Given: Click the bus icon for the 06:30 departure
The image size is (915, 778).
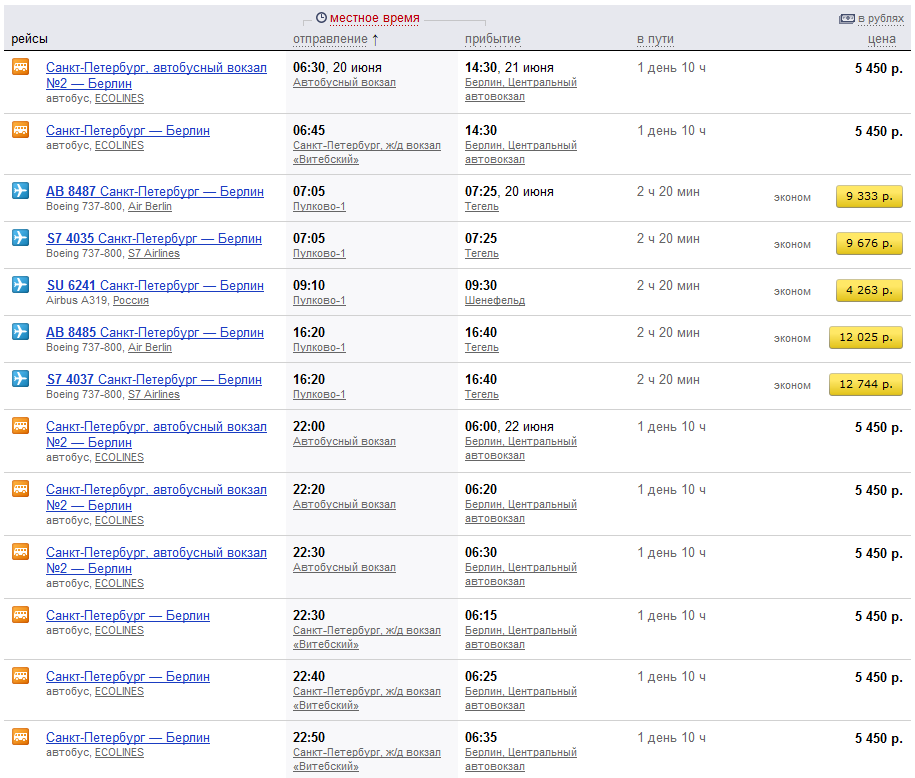Looking at the screenshot, I should click(20, 67).
